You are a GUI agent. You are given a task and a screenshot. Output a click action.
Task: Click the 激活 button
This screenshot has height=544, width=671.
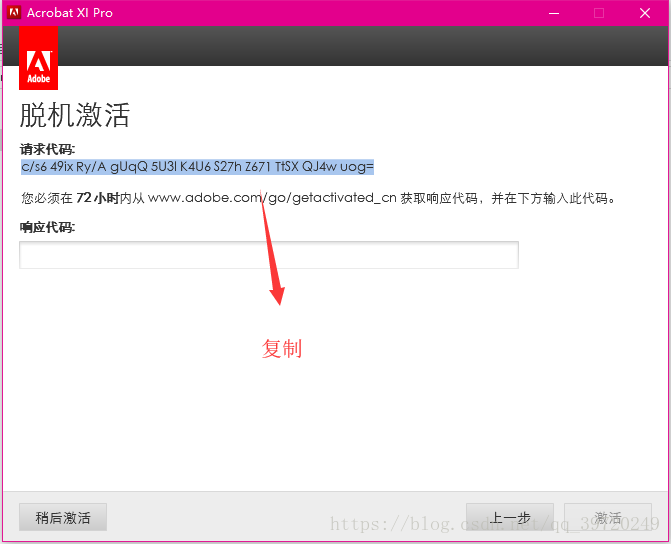pos(608,517)
